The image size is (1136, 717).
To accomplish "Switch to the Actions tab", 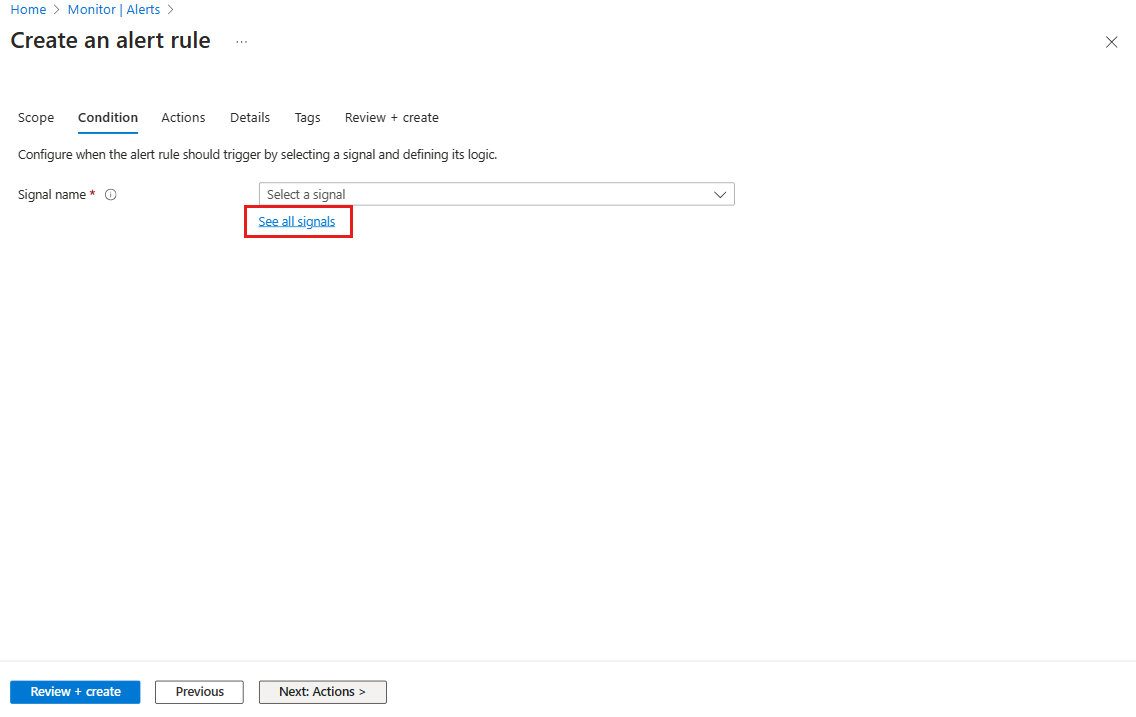I will click(x=183, y=117).
